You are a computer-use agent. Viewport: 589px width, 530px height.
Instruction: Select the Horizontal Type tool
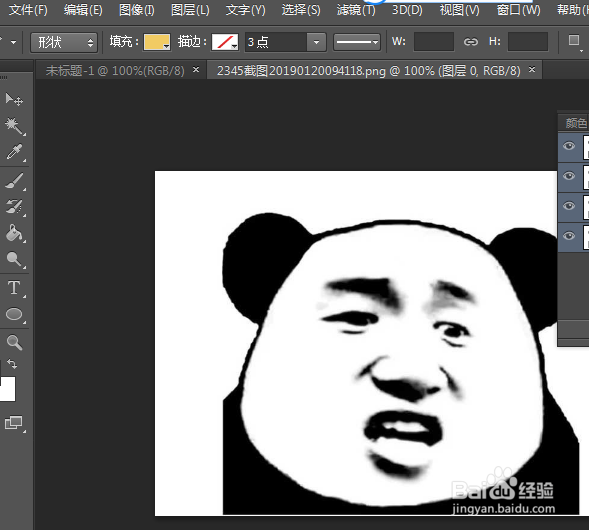click(x=14, y=288)
